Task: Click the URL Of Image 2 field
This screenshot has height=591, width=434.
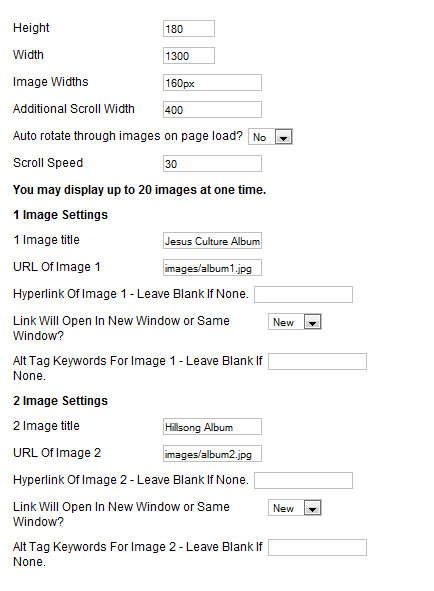Action: tap(212, 454)
